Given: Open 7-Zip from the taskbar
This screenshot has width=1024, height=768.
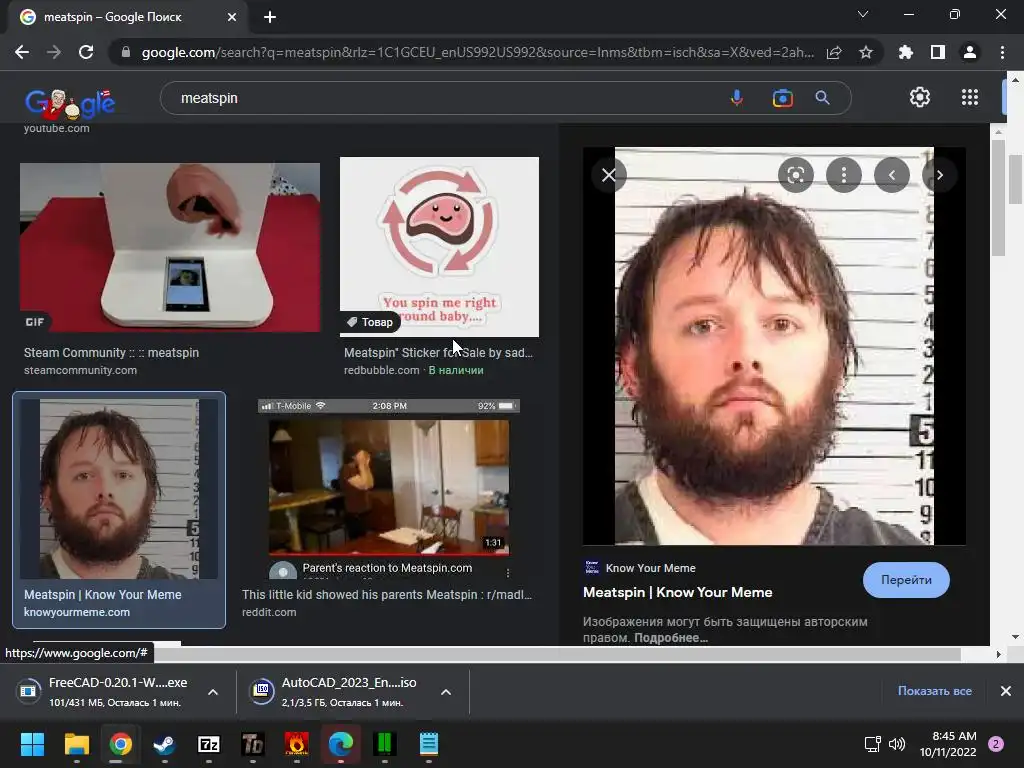Looking at the screenshot, I should click(x=208, y=744).
